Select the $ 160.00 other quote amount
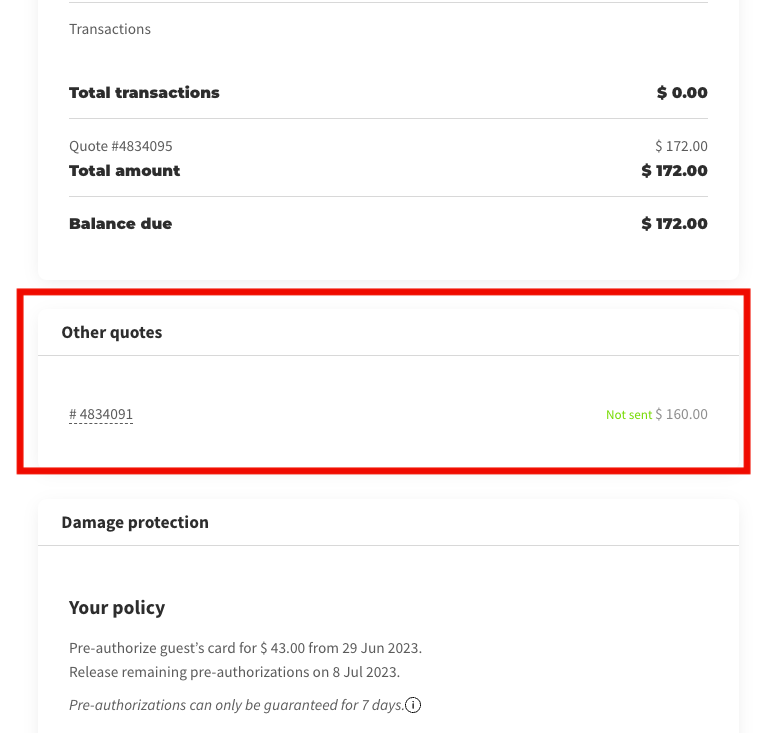This screenshot has height=733, width=761. (681, 414)
